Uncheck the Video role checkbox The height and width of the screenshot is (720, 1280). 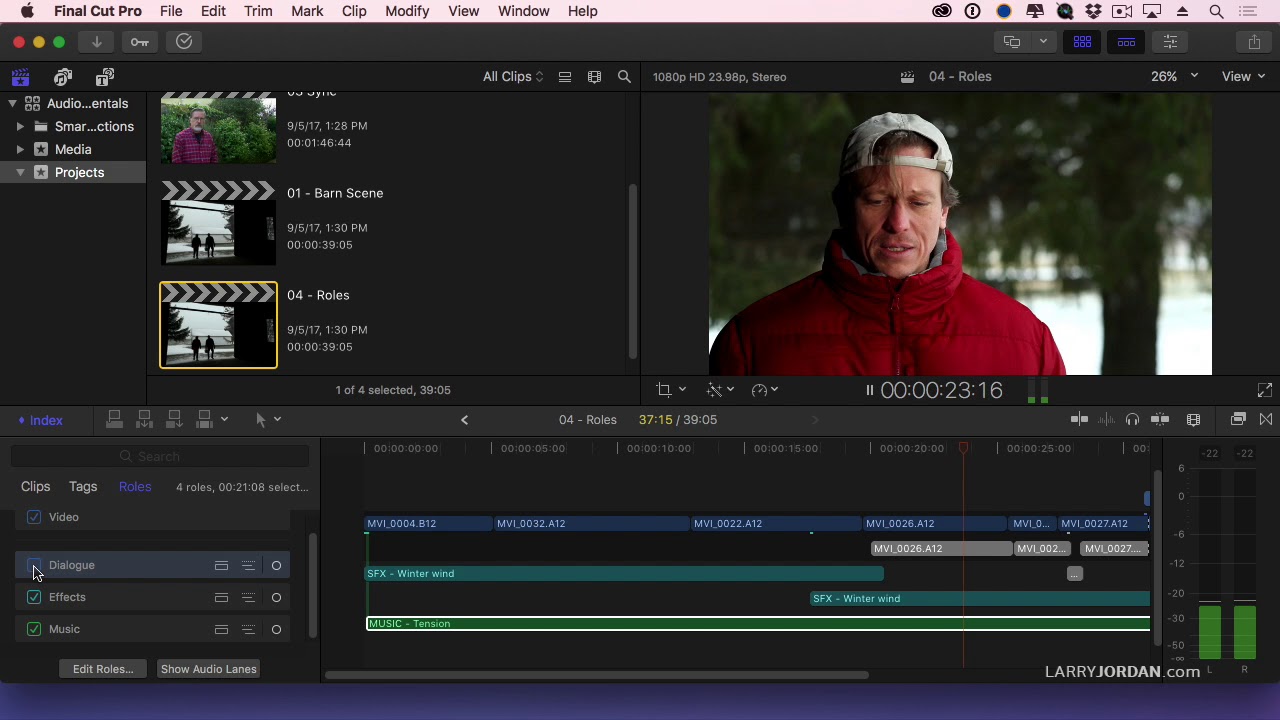point(34,517)
